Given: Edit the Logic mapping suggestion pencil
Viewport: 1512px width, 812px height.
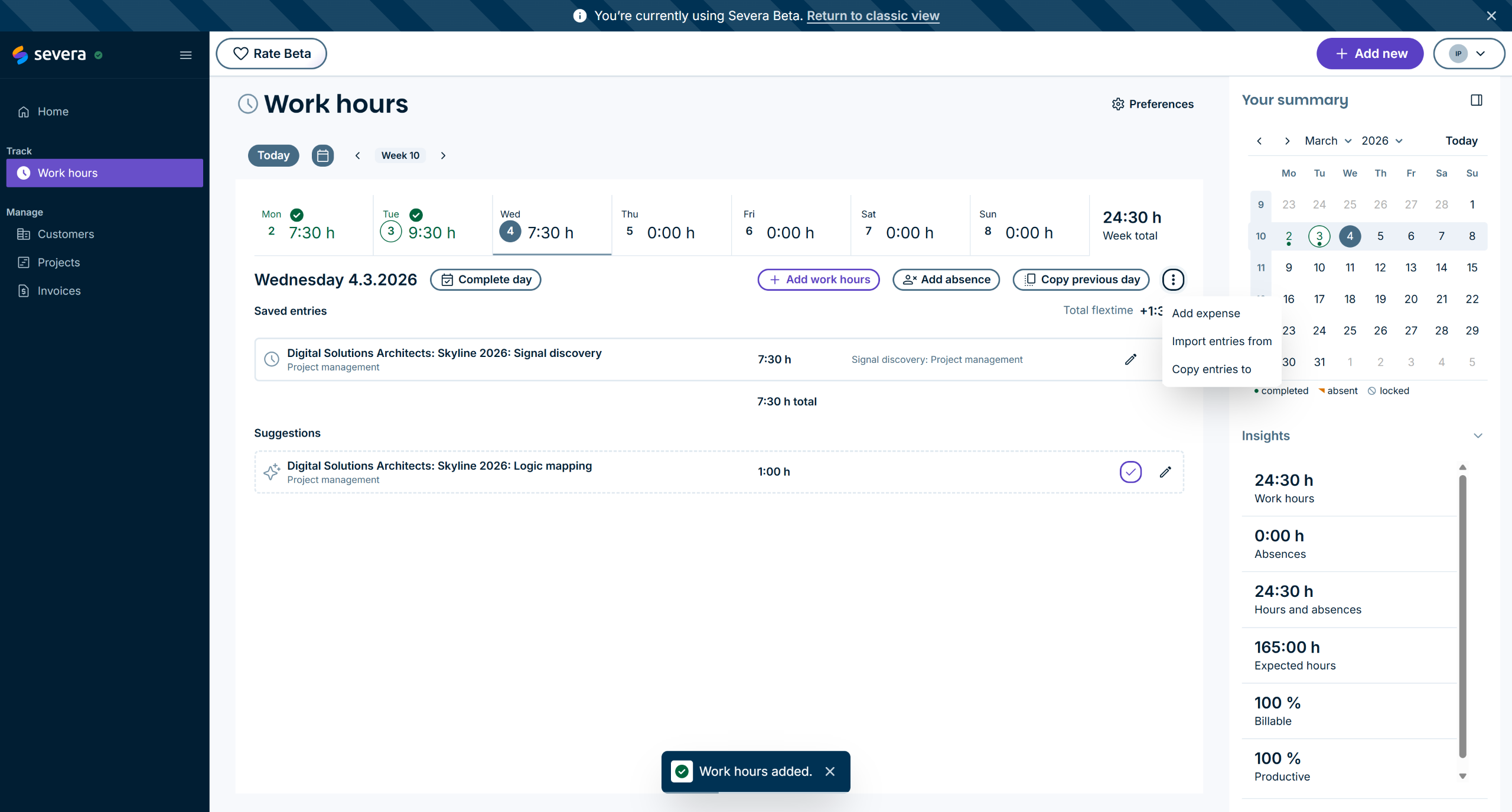Looking at the screenshot, I should tap(1165, 472).
